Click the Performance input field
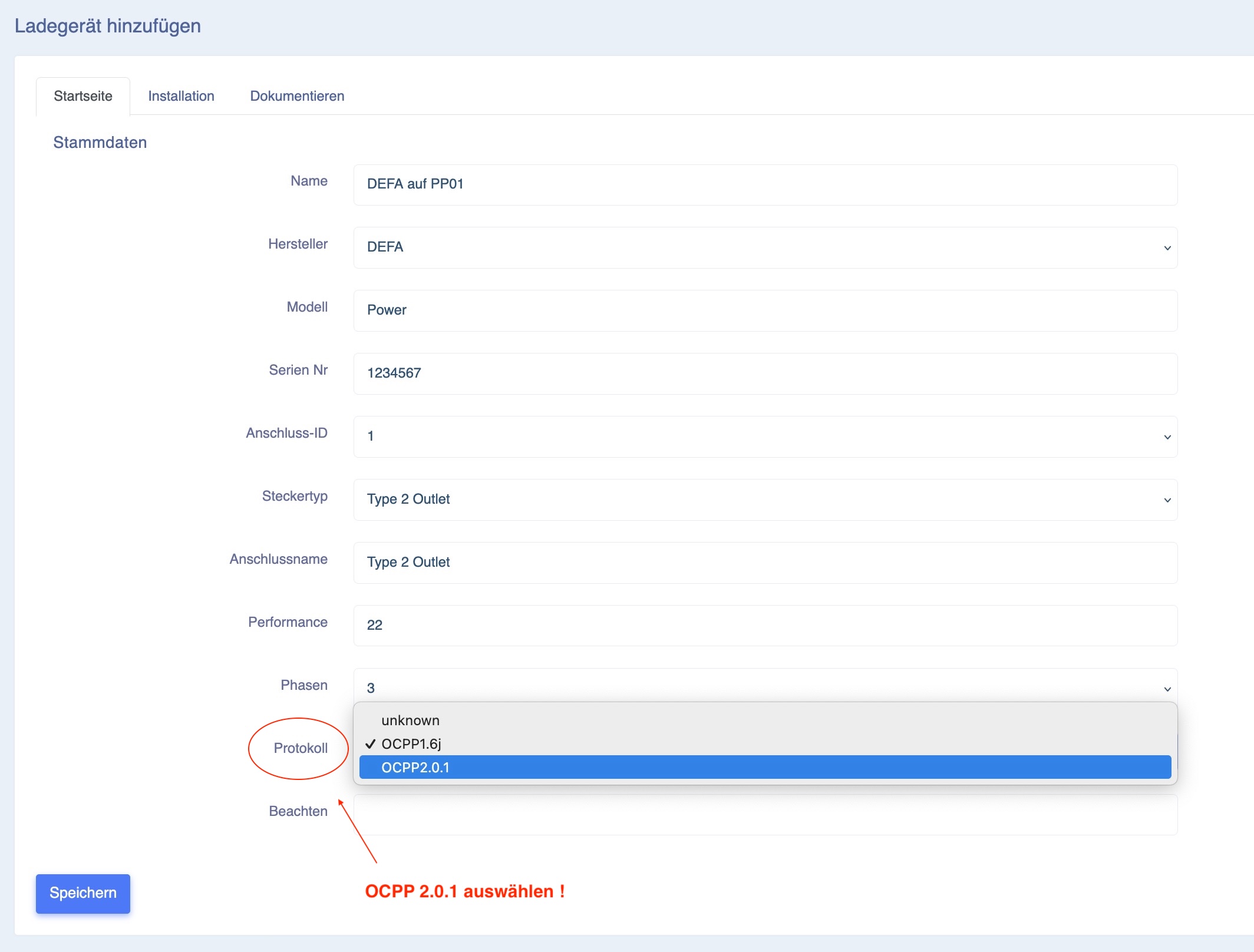The image size is (1254, 952). click(x=765, y=626)
